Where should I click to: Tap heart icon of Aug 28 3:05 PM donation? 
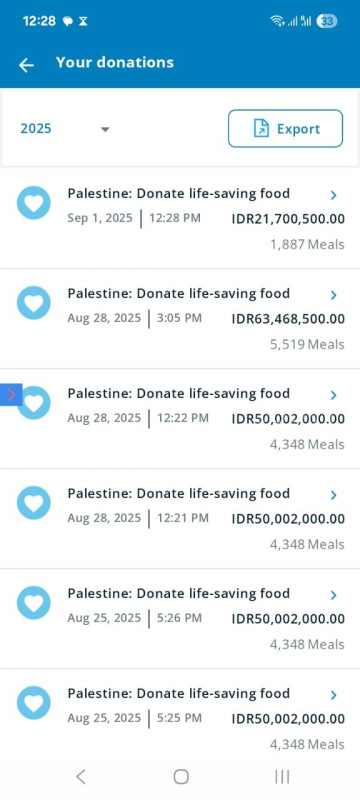[34, 303]
